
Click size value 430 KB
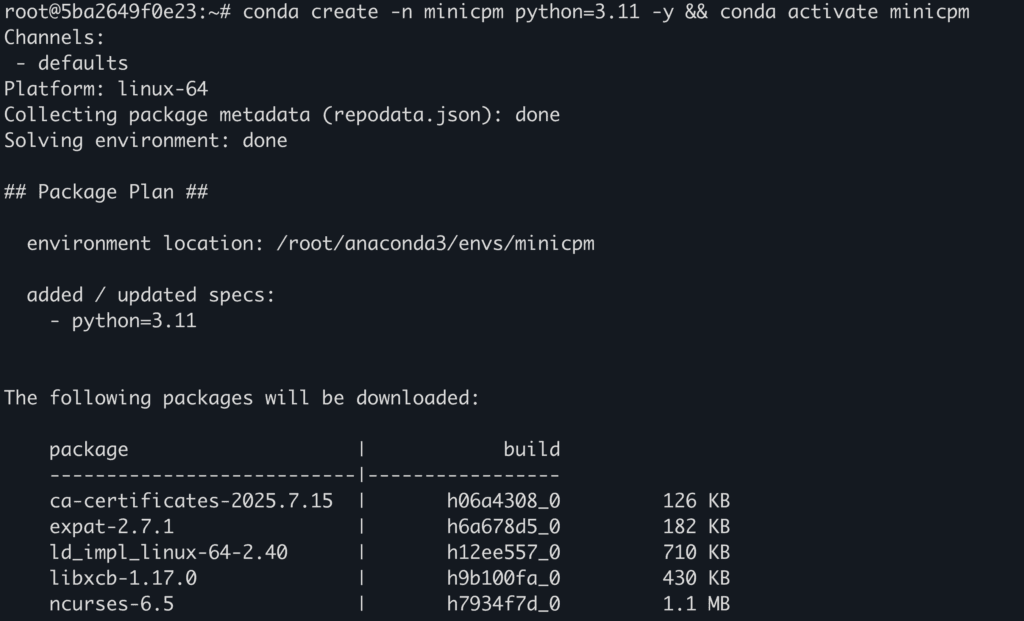click(x=696, y=578)
